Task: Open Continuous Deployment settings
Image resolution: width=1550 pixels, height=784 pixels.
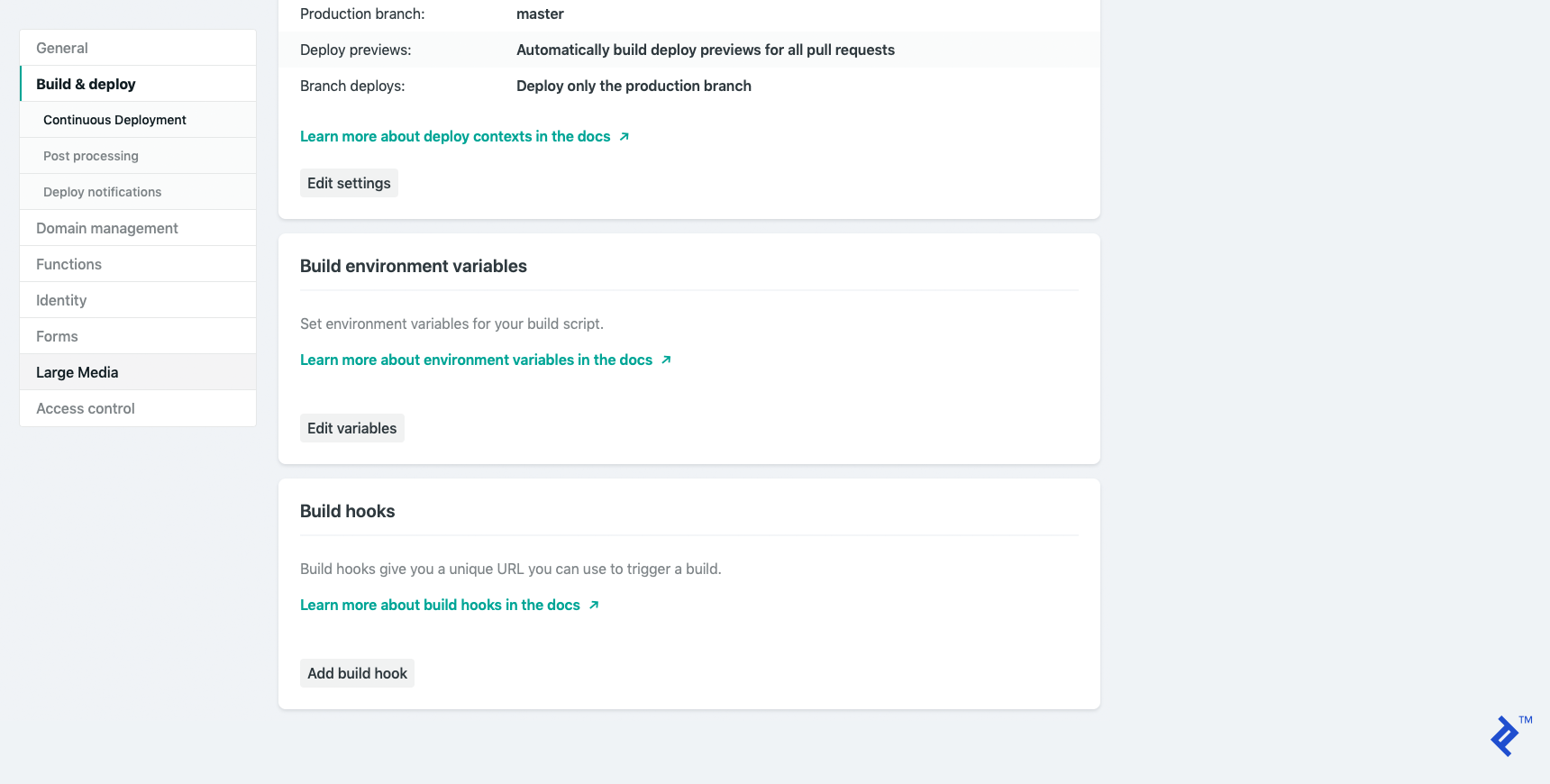Action: pos(114,119)
